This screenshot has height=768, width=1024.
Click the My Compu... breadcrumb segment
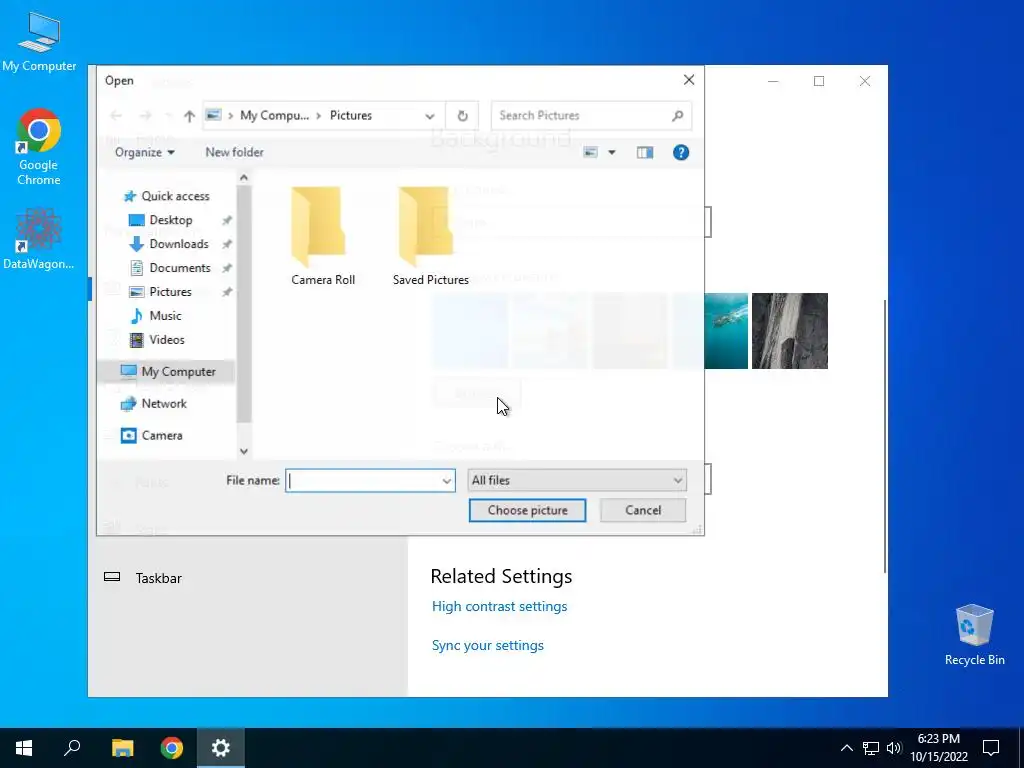[x=274, y=116]
